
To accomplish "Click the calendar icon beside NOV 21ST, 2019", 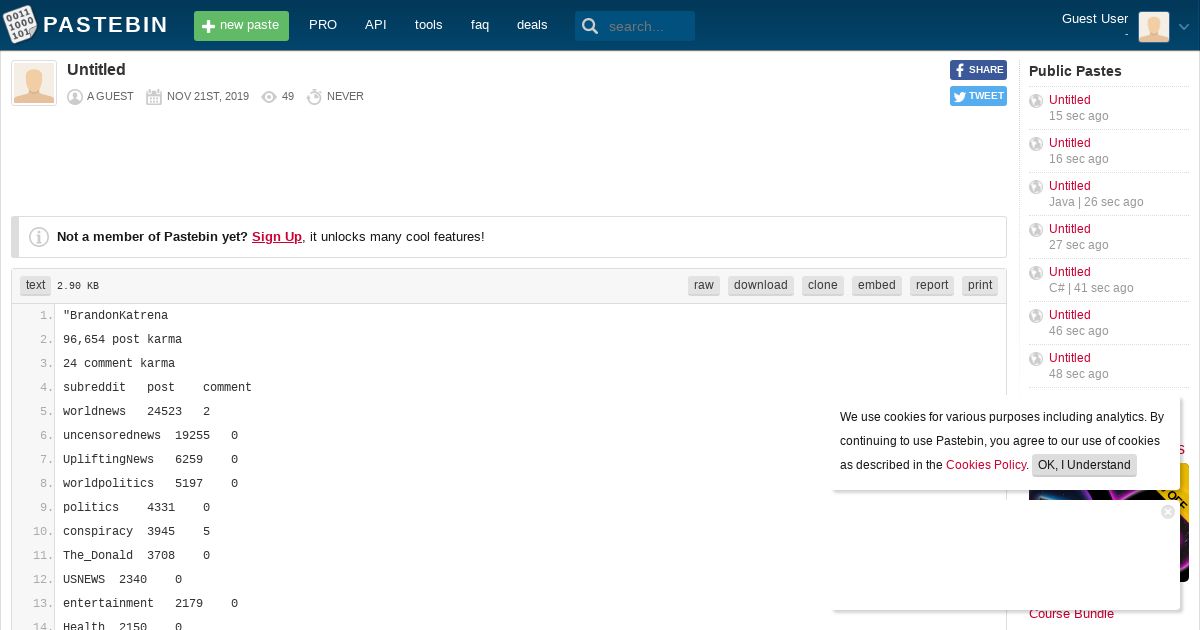I will click(154, 97).
